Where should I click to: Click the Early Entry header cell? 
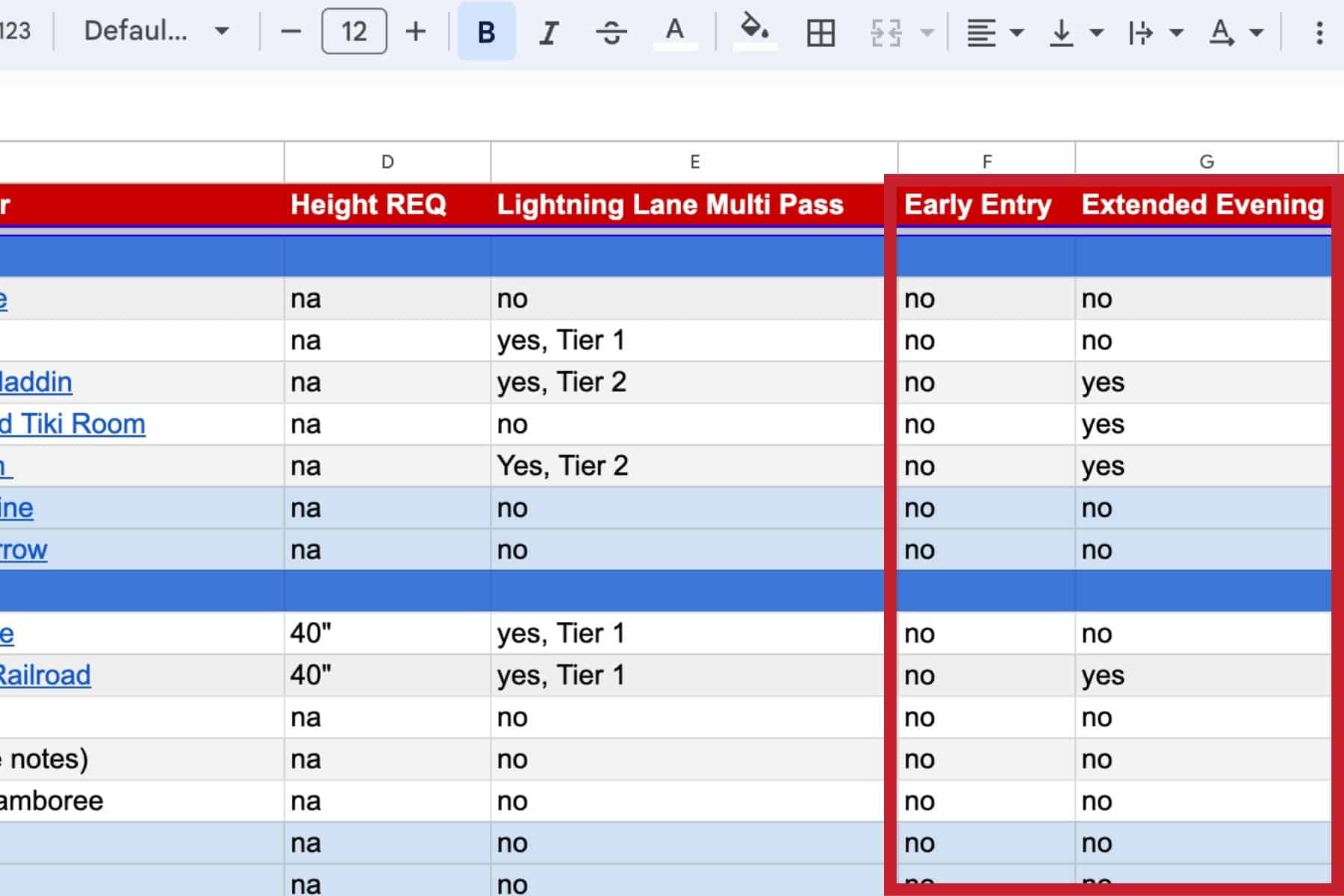click(x=986, y=205)
